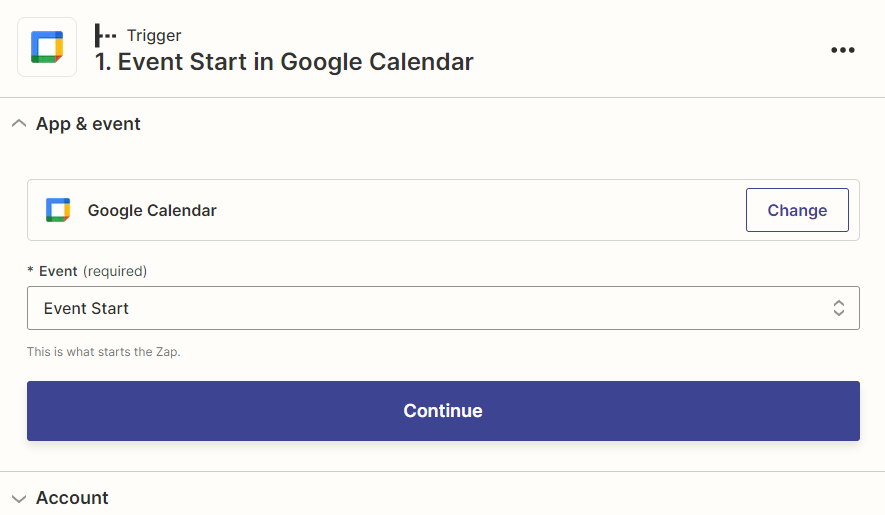This screenshot has height=515, width=885.
Task: Click the Continue button
Action: click(443, 411)
